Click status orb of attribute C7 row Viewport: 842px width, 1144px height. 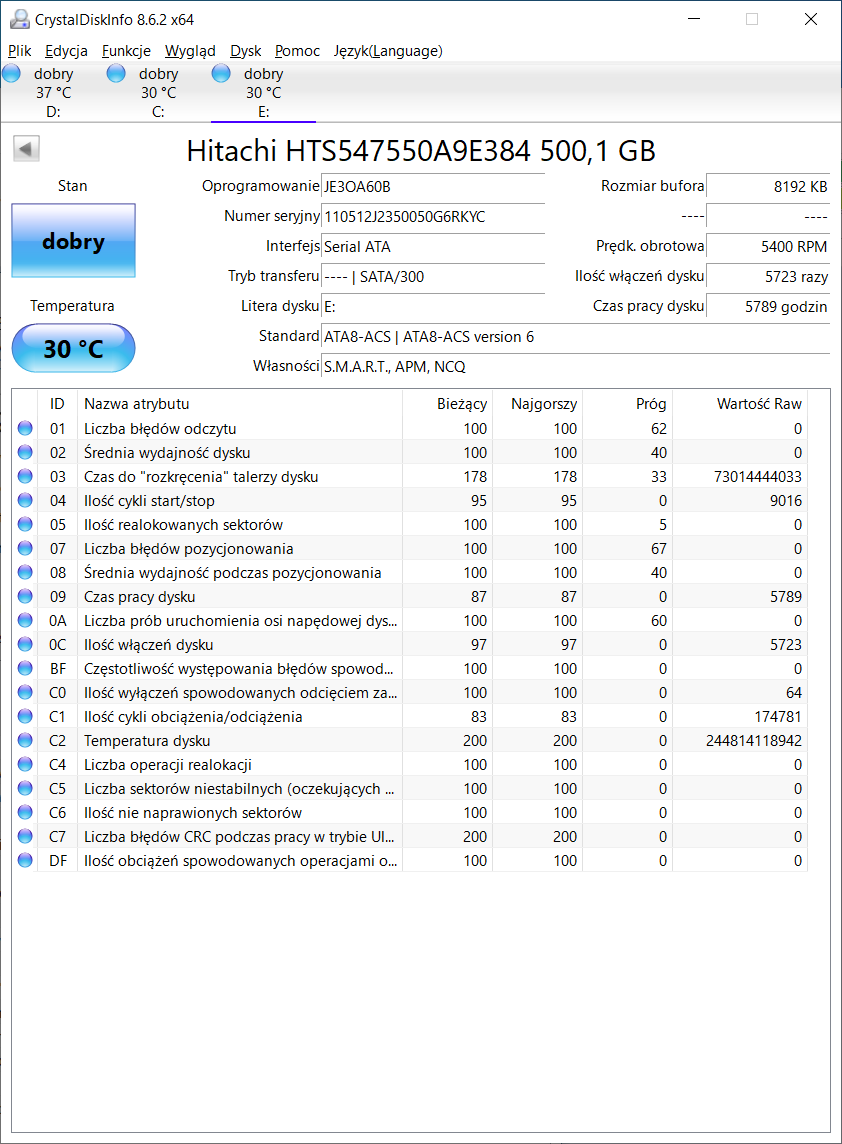coord(25,837)
